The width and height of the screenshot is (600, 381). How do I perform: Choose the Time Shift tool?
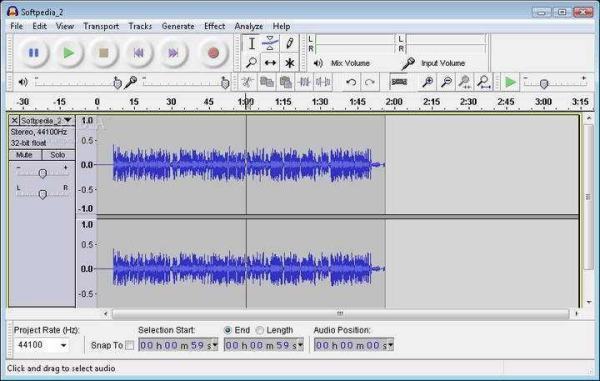pyautogui.click(x=270, y=62)
